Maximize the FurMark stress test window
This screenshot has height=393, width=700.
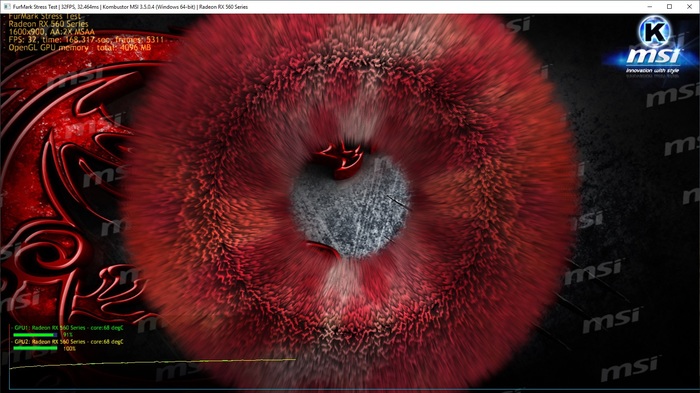(x=670, y=7)
